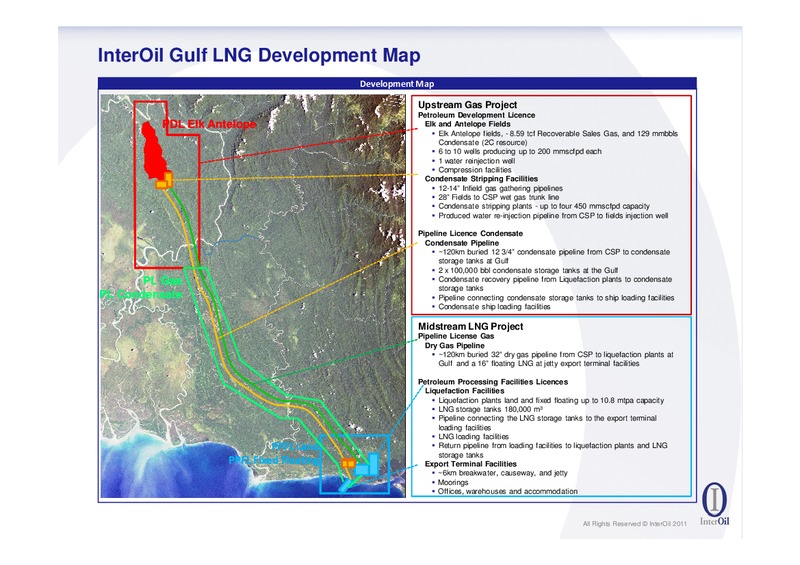
Task: Click the 'Development Map' header bar
Action: pos(397,84)
